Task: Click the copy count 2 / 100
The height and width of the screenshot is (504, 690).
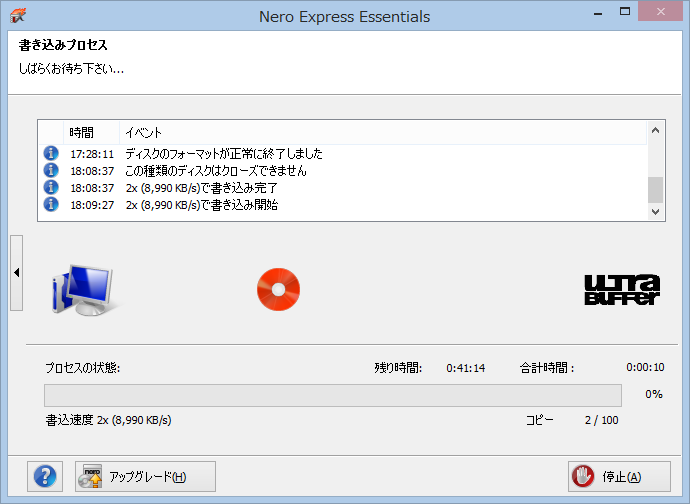Action: (602, 420)
